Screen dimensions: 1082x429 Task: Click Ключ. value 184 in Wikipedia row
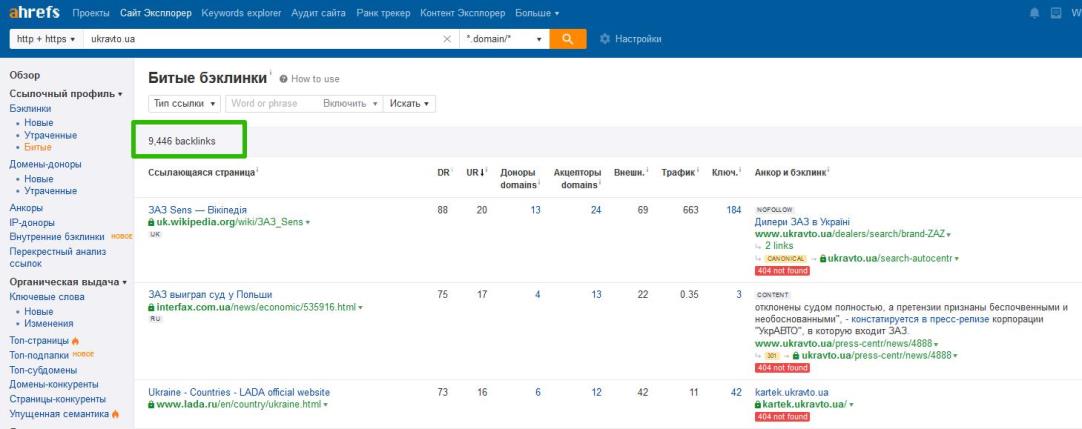[x=734, y=210]
